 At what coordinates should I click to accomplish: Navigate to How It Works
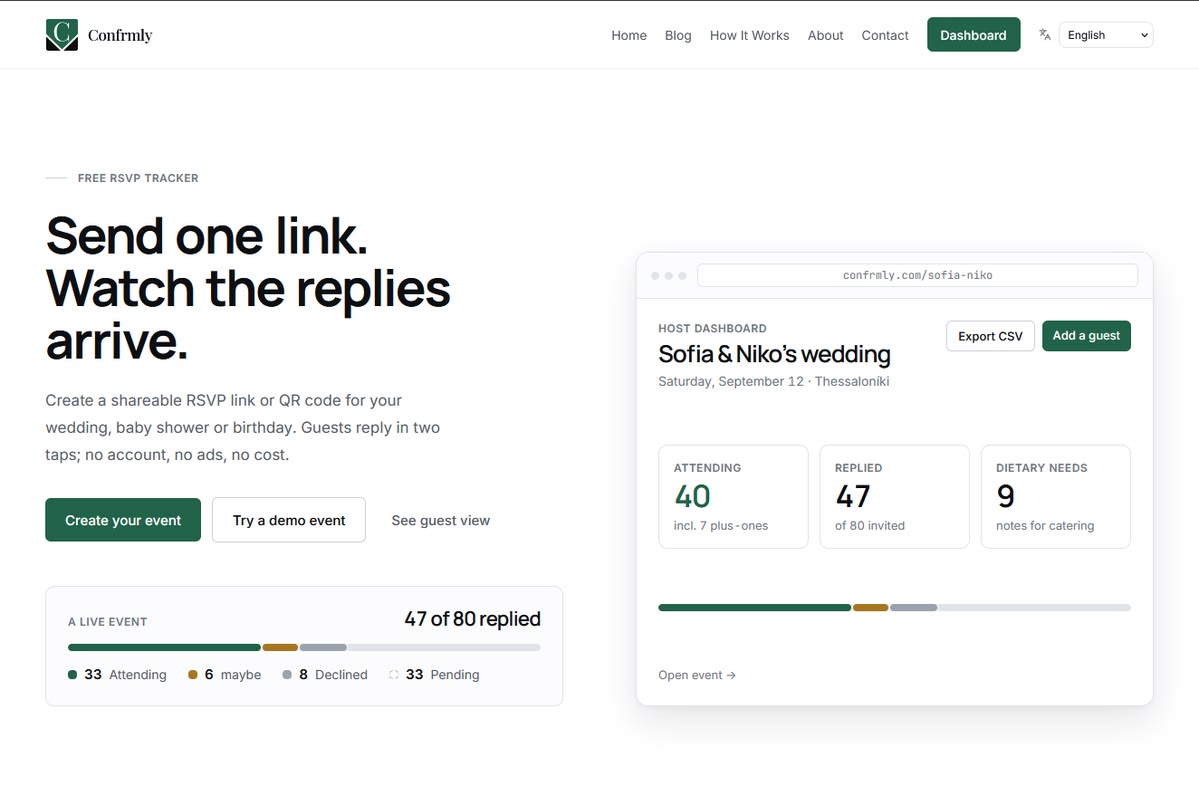[x=749, y=35]
